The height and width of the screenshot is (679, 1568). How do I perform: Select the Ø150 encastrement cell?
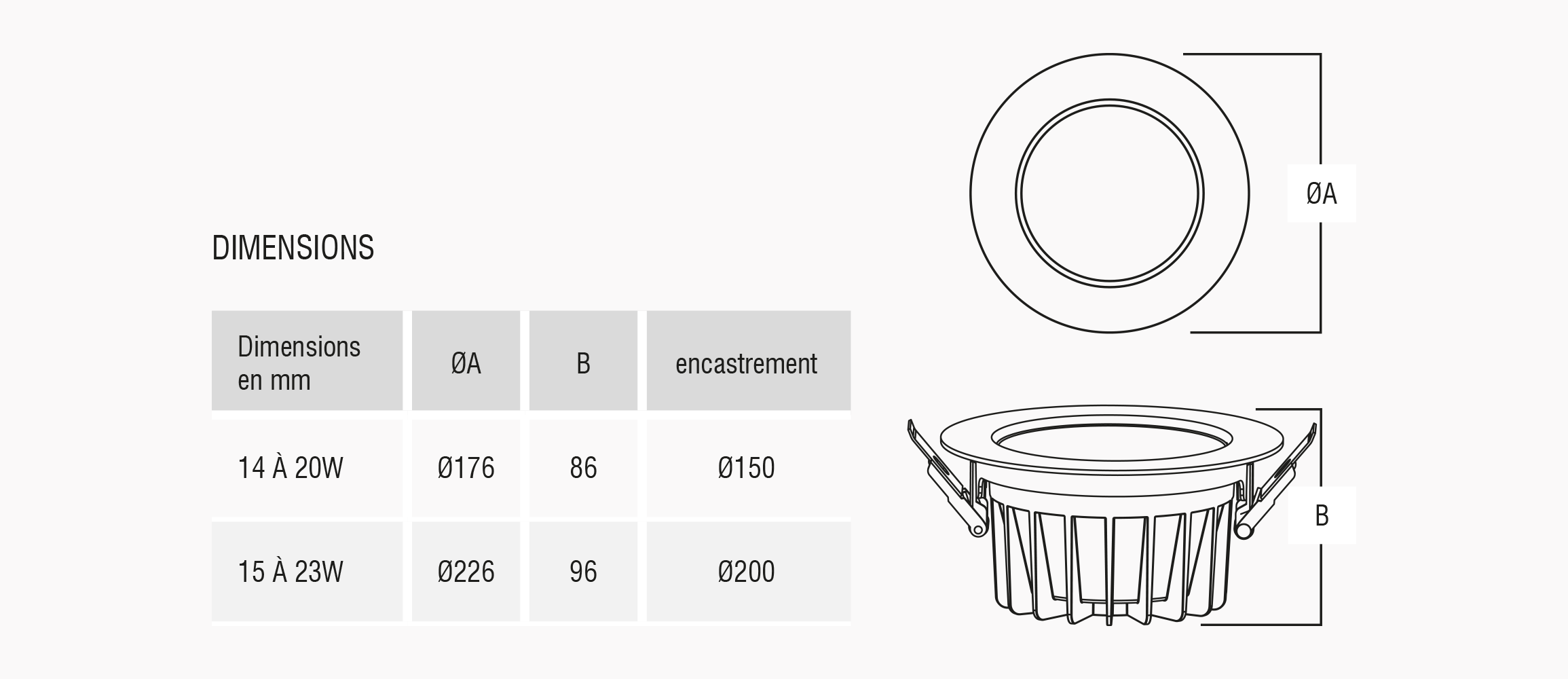point(746,468)
